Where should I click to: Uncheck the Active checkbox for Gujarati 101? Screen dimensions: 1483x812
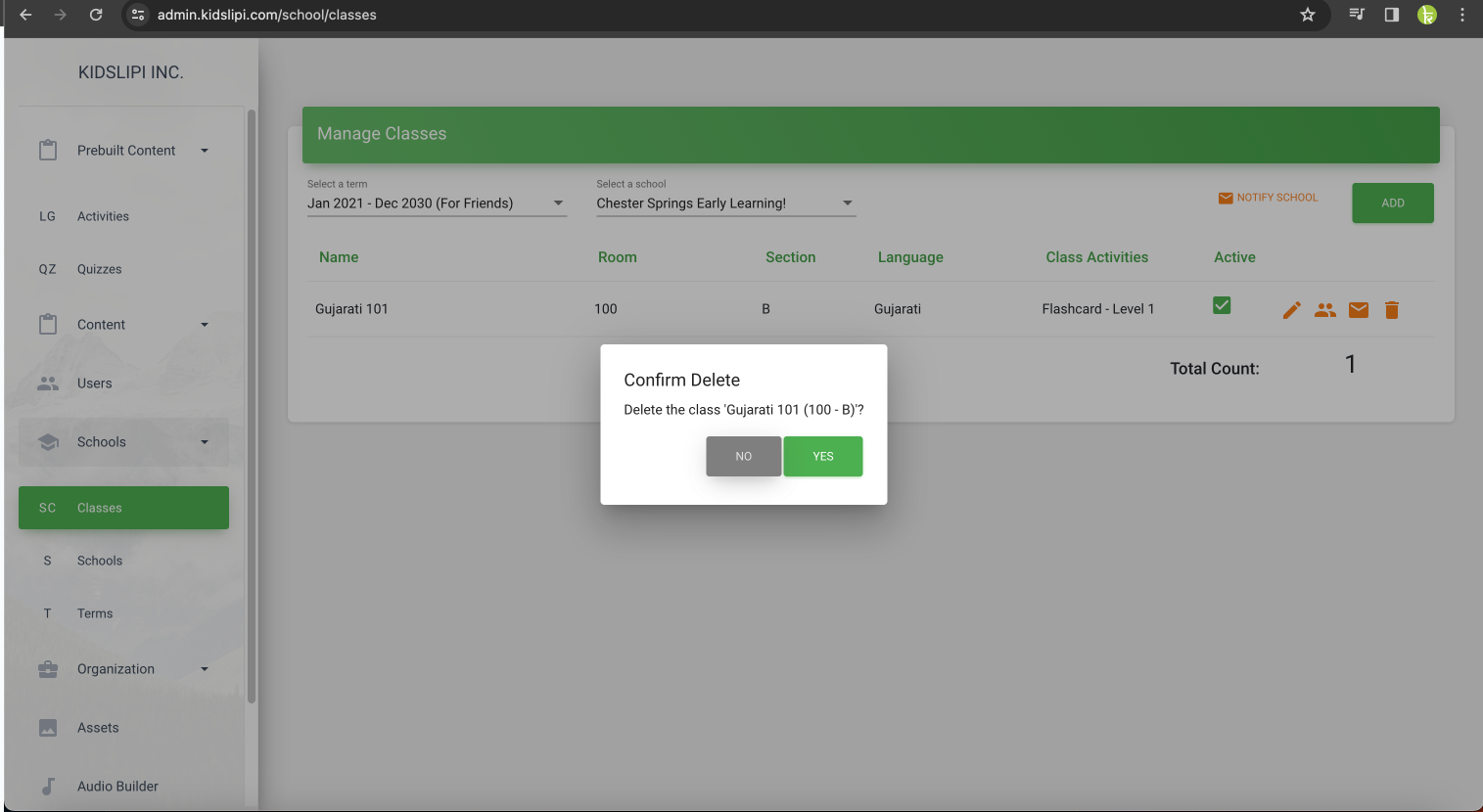click(x=1222, y=305)
